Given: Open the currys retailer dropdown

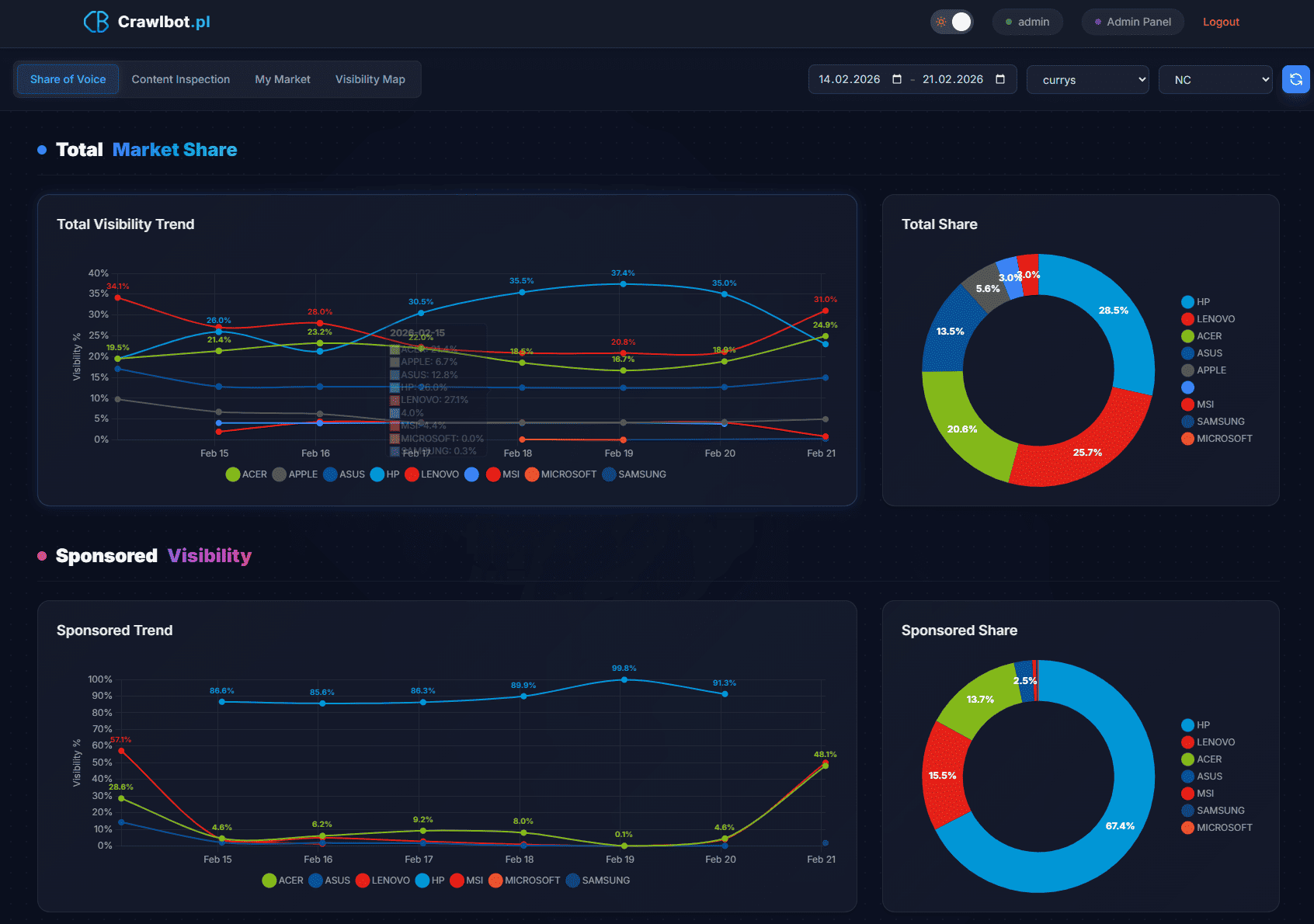Looking at the screenshot, I should coord(1087,79).
